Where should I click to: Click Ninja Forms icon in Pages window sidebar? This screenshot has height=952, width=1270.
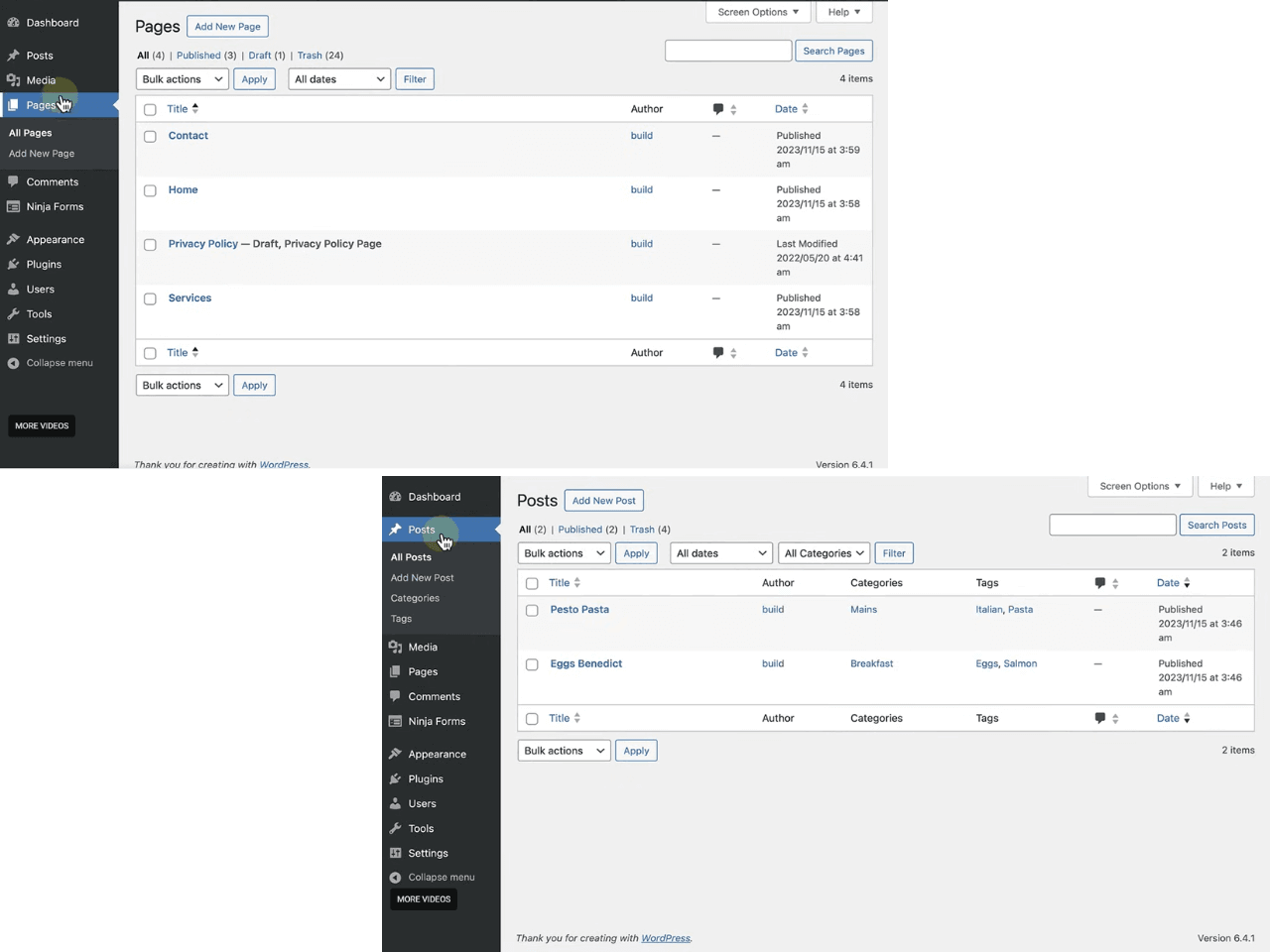[13, 206]
